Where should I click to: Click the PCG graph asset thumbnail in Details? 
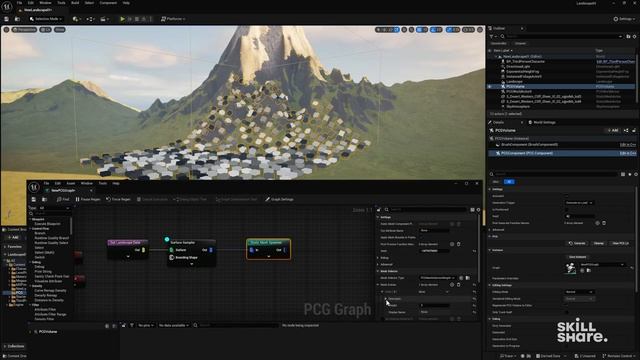pyautogui.click(x=571, y=268)
